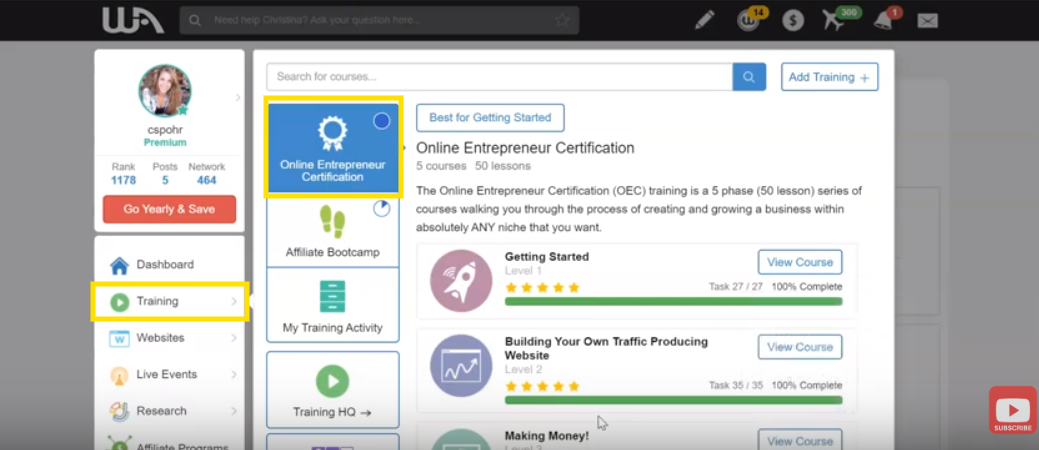This screenshot has height=450, width=1039.
Task: Click the Research sidebar icon
Action: click(119, 412)
